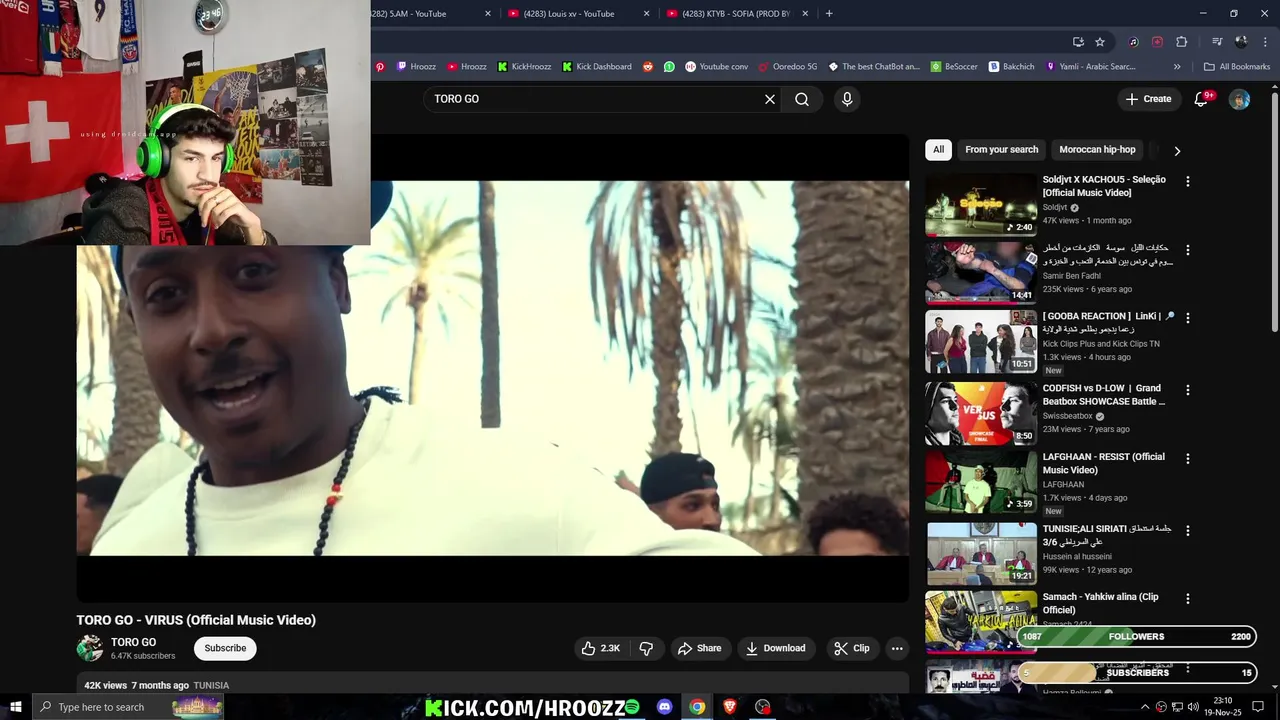Click the YouTube page scrollbar

(x=1275, y=210)
